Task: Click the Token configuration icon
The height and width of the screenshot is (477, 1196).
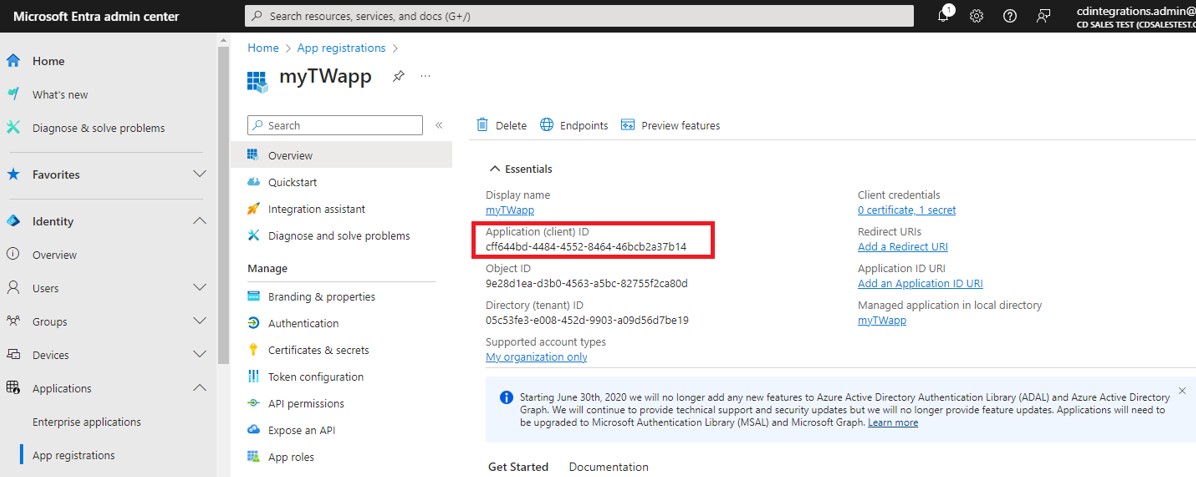Action: tap(254, 376)
